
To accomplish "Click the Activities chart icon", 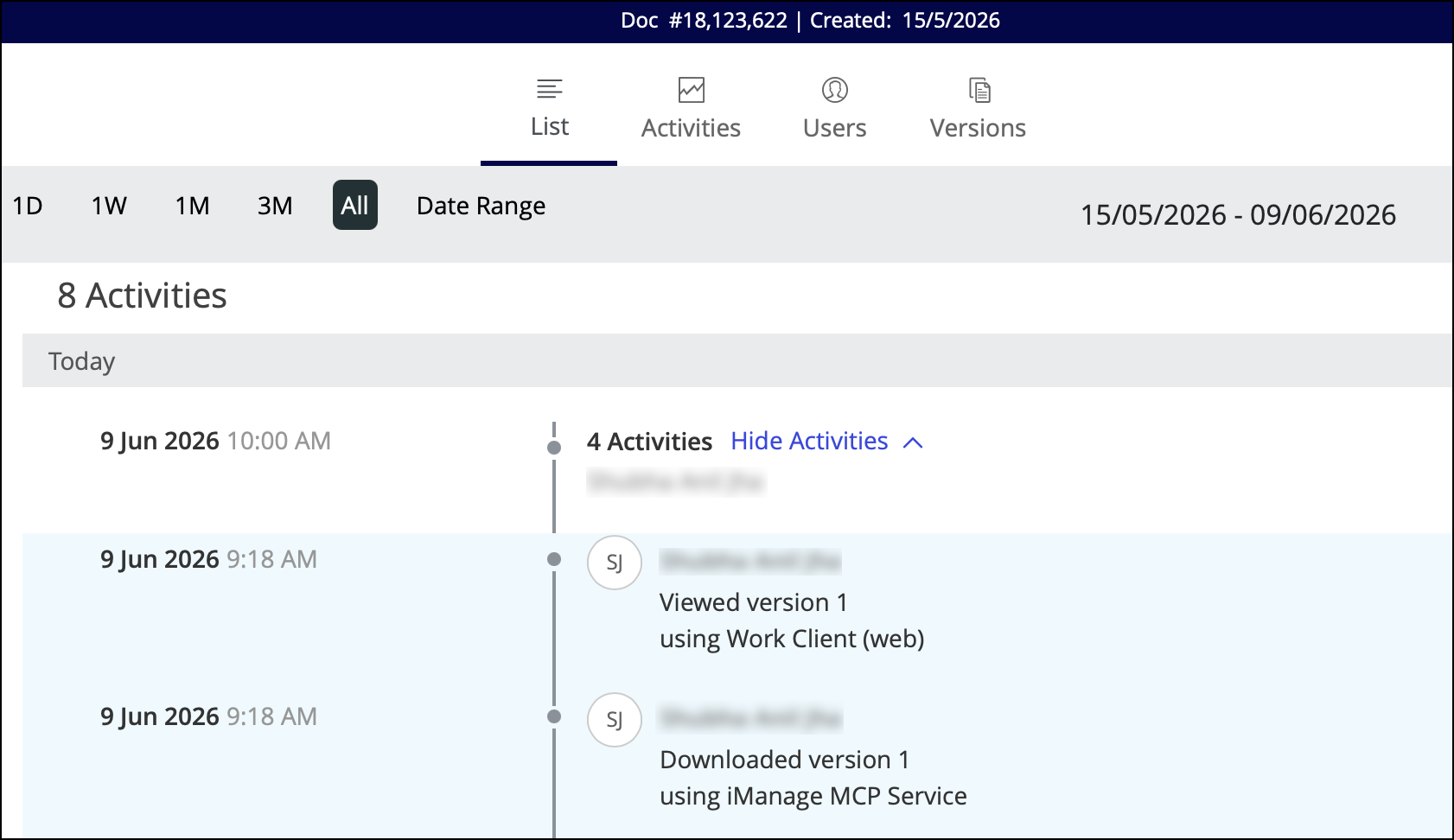I will [691, 90].
